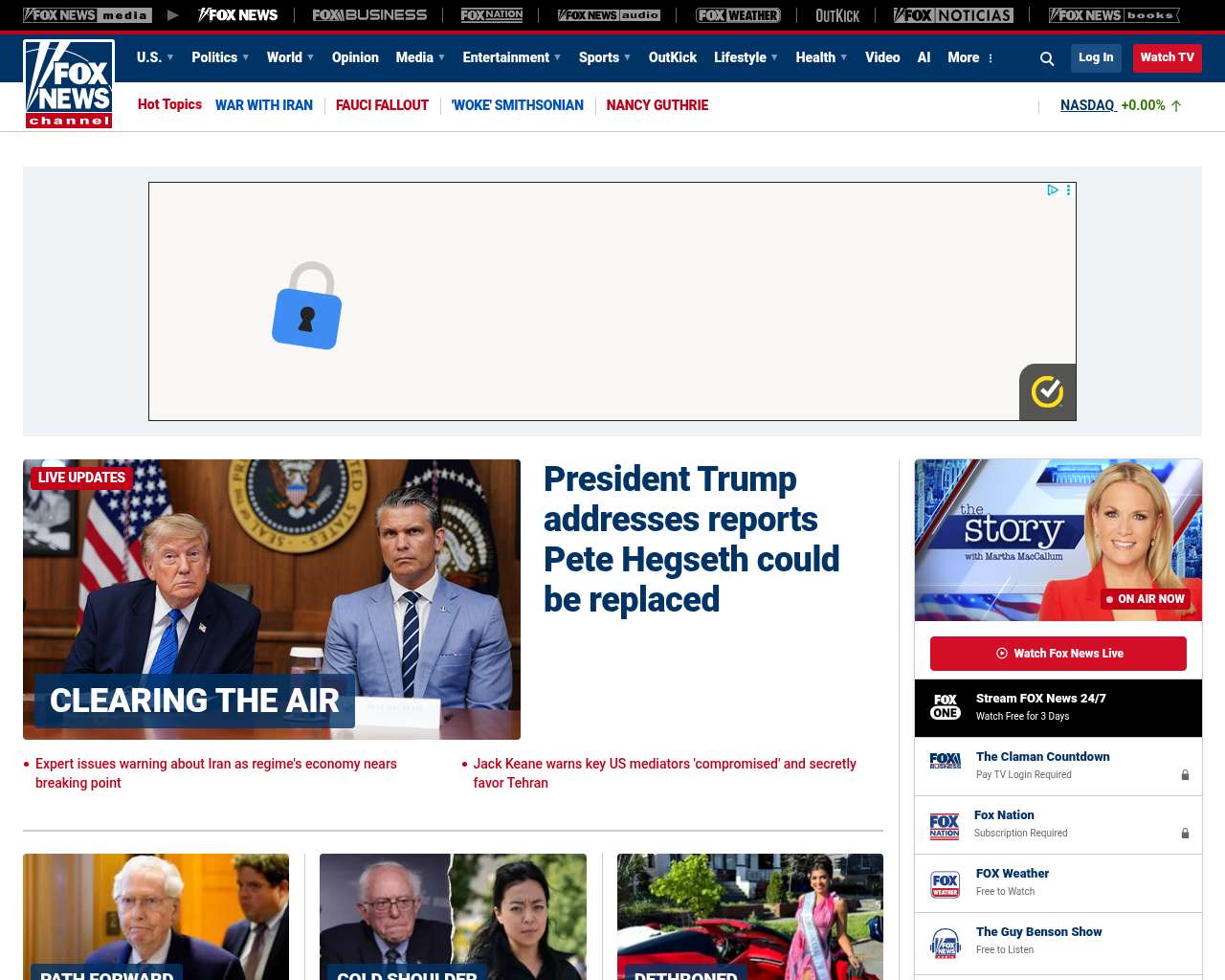
Task: Click the 'Watch Free for 3 Days' text
Action: coord(1022,716)
